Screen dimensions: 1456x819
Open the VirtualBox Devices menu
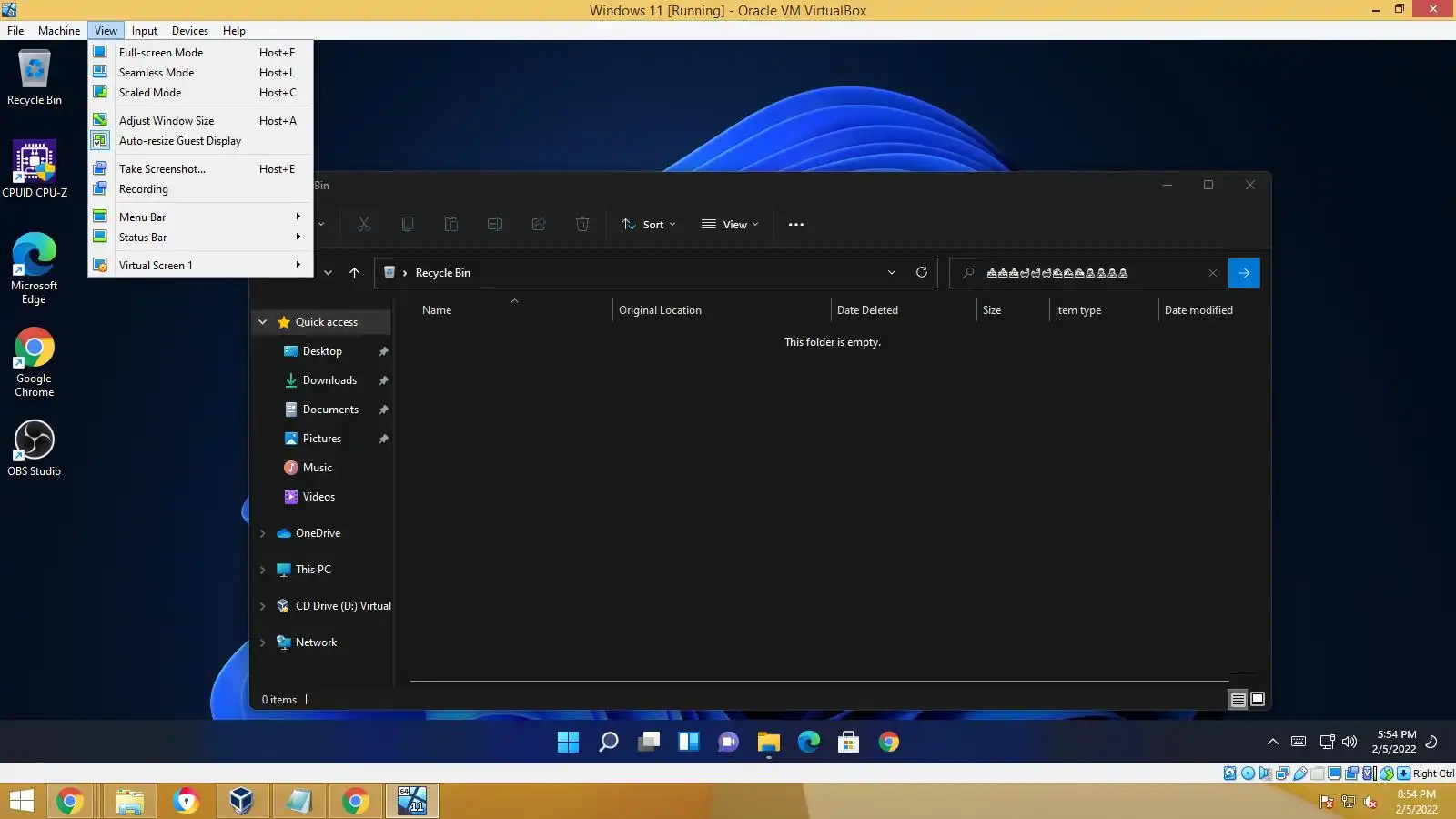point(190,31)
